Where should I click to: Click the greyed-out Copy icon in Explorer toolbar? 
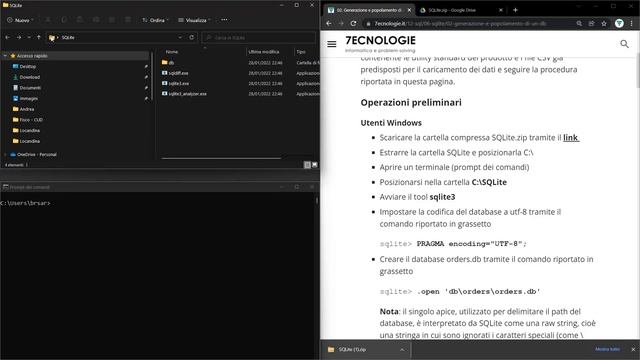(64, 20)
